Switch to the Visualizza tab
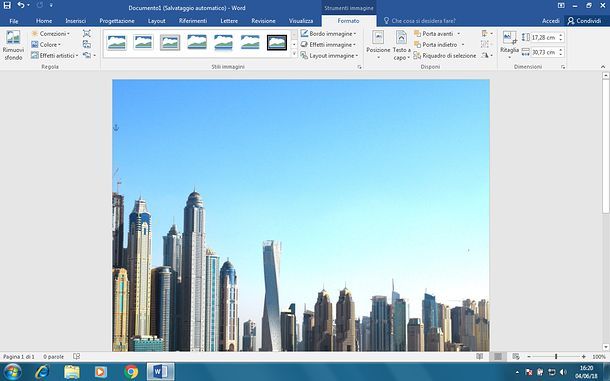The image size is (610, 381). pos(301,21)
